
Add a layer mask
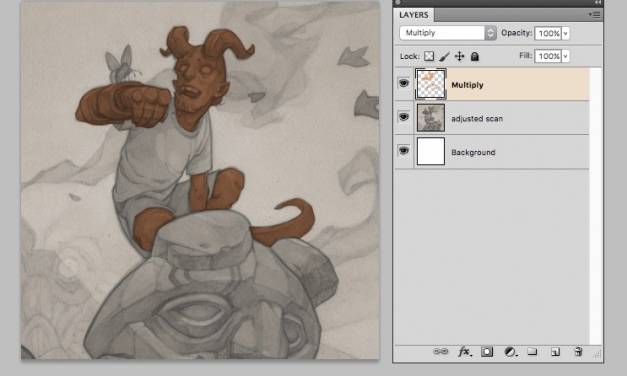487,352
